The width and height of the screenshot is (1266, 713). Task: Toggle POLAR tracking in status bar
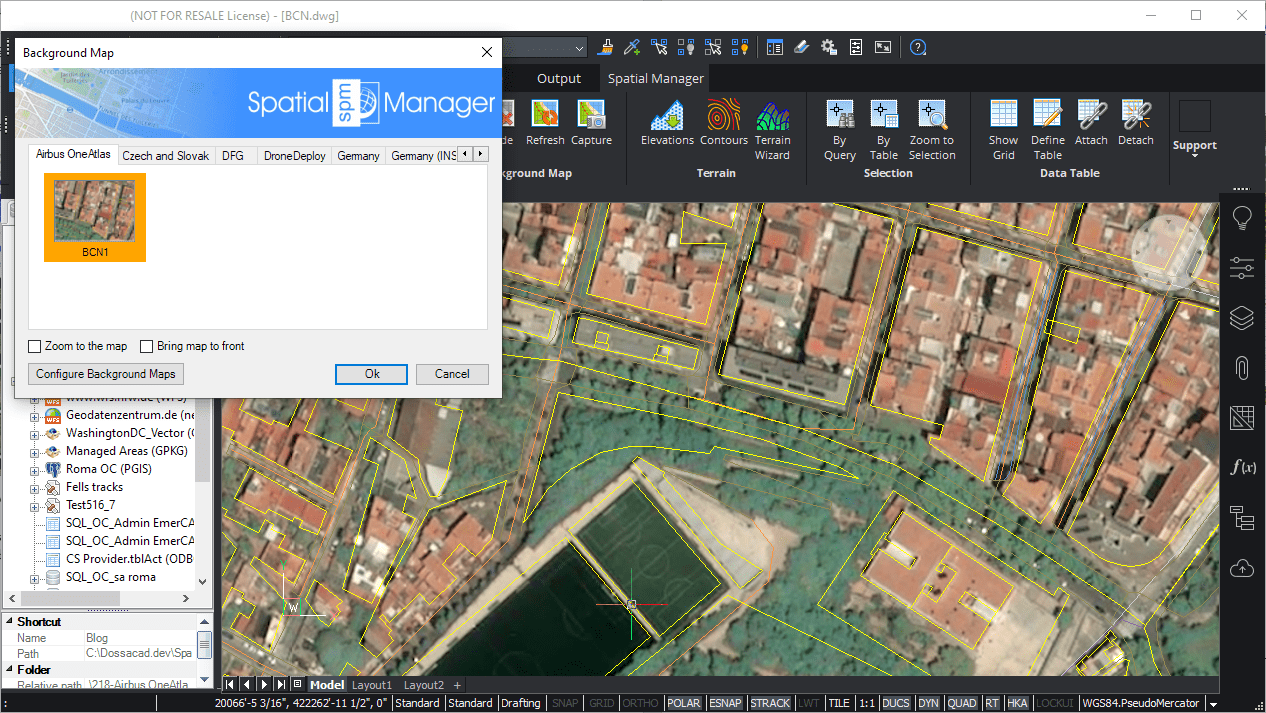pyautogui.click(x=684, y=703)
